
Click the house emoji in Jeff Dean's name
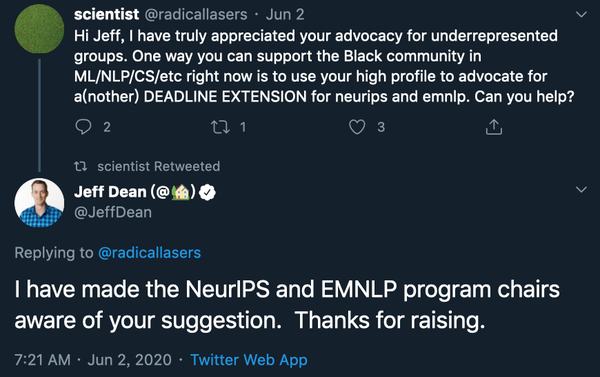[x=180, y=192]
